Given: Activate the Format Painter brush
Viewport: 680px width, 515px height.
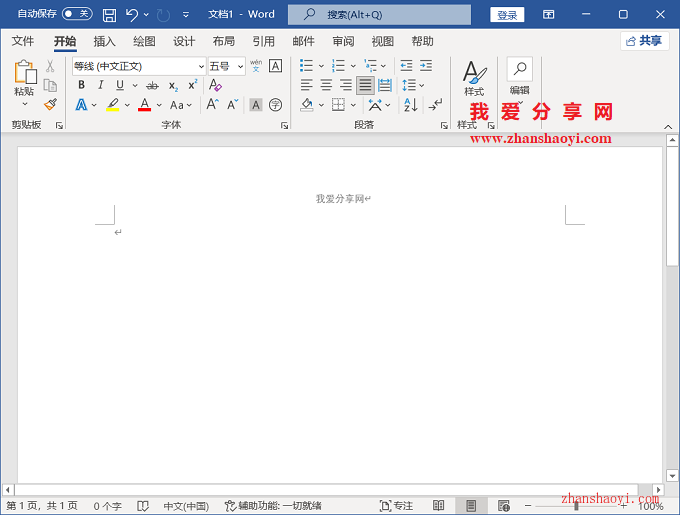Looking at the screenshot, I should 50,104.
